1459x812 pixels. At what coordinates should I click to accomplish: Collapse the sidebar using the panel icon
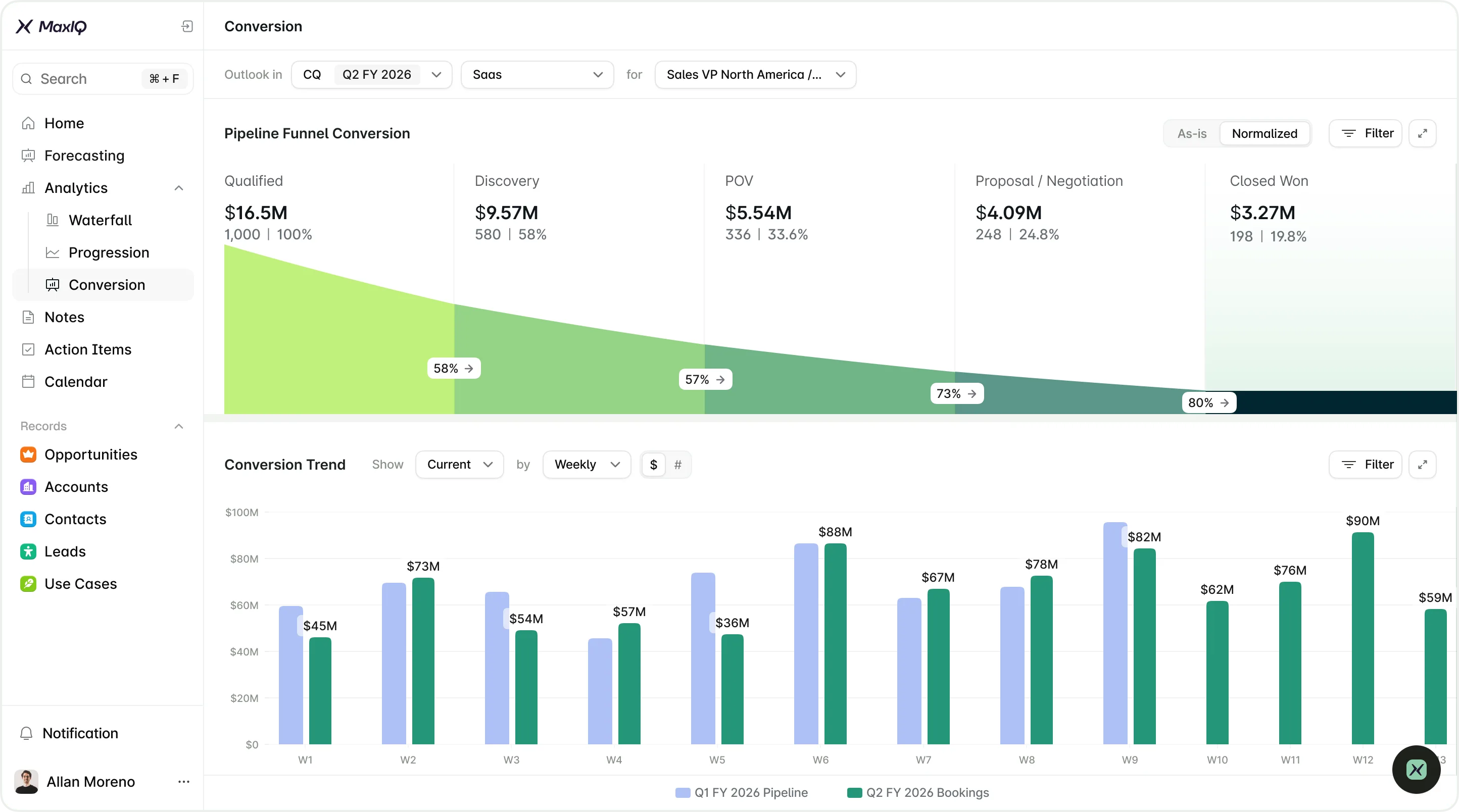click(187, 27)
